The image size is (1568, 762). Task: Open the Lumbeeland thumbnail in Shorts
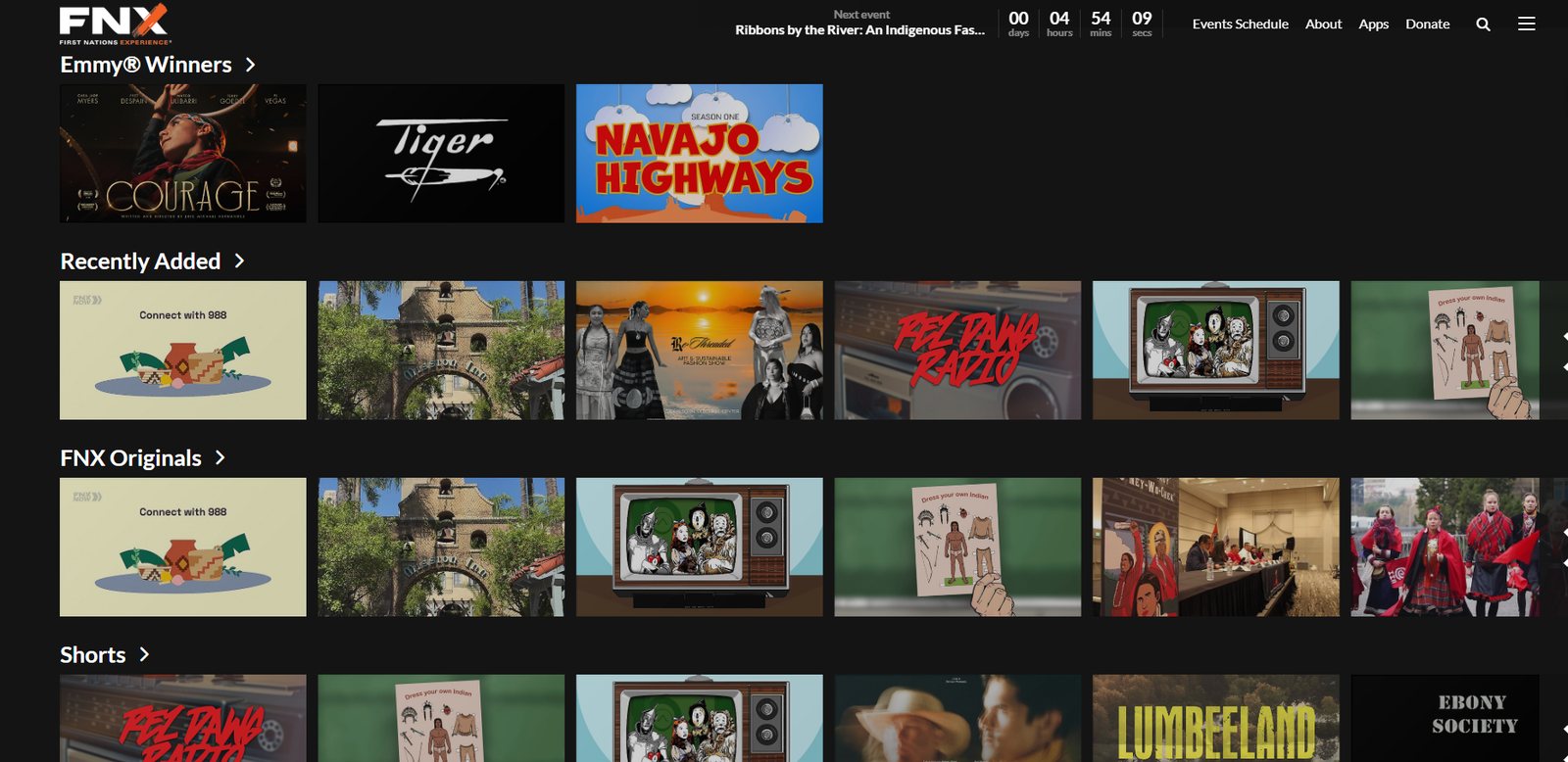(1216, 718)
